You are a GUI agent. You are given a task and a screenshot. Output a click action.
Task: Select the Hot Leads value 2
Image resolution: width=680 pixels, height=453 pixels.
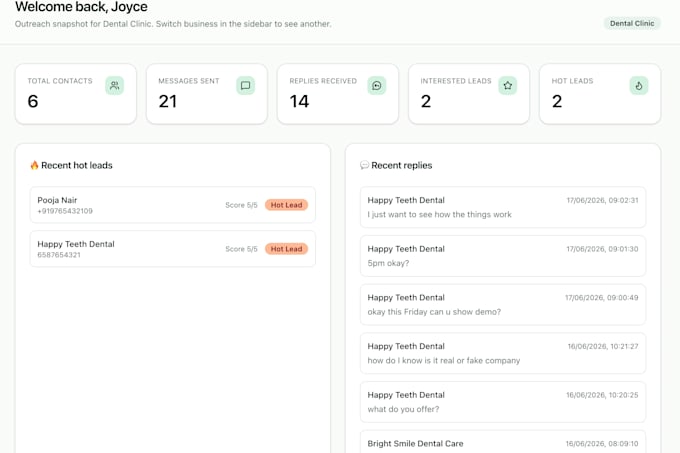tap(557, 101)
